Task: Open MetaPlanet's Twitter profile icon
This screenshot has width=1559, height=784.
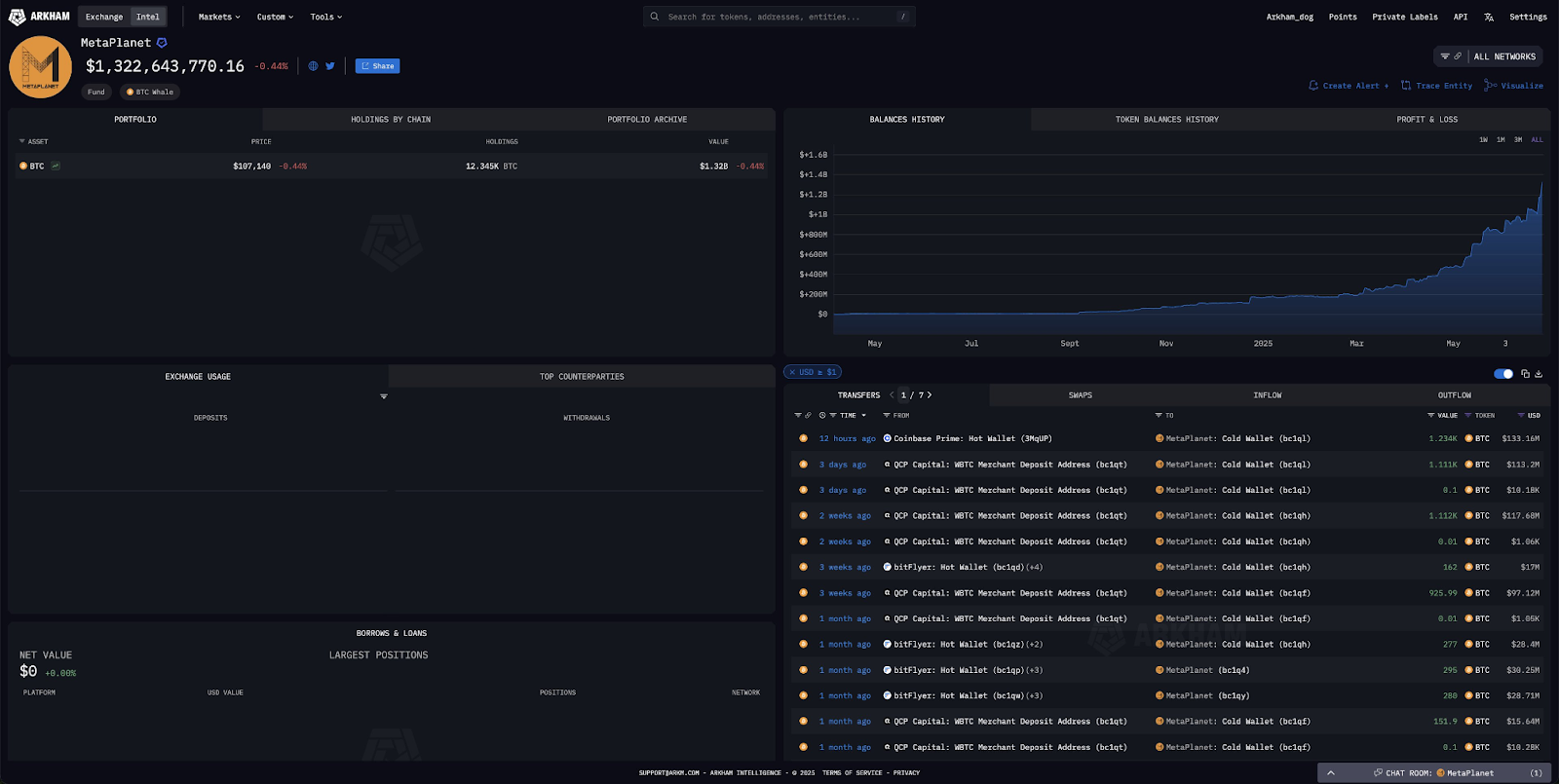Action: coord(330,66)
